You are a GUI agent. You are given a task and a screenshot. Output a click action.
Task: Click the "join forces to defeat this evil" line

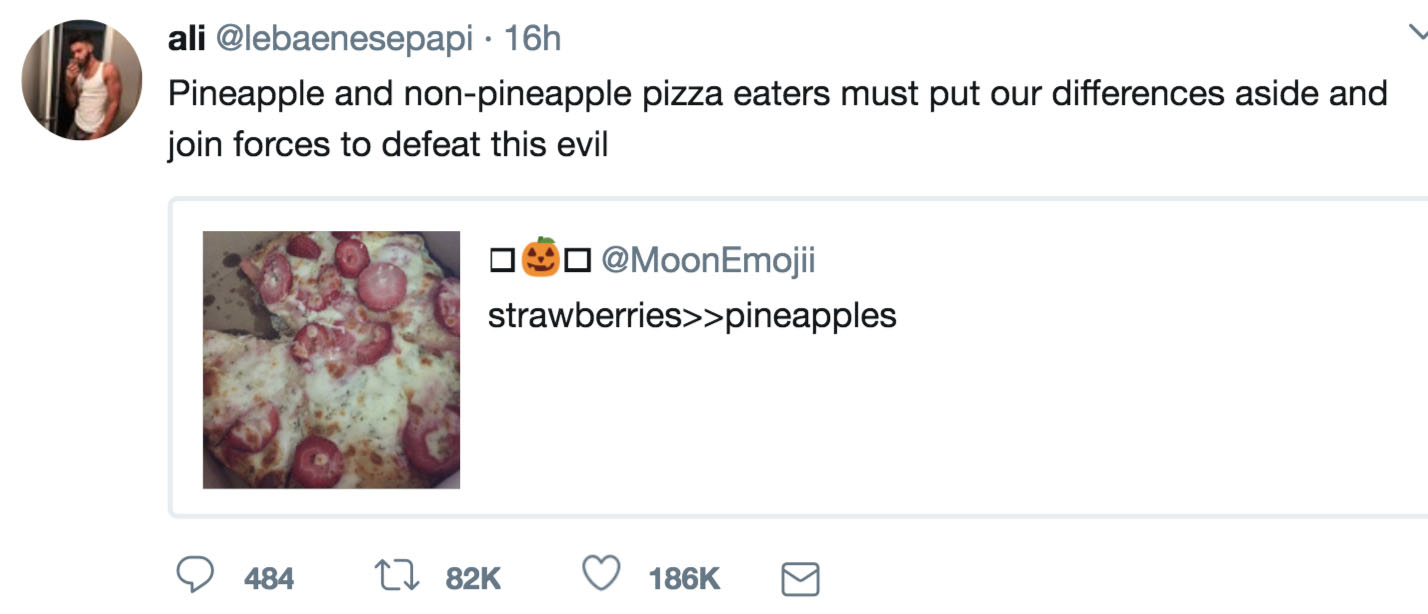(x=387, y=144)
